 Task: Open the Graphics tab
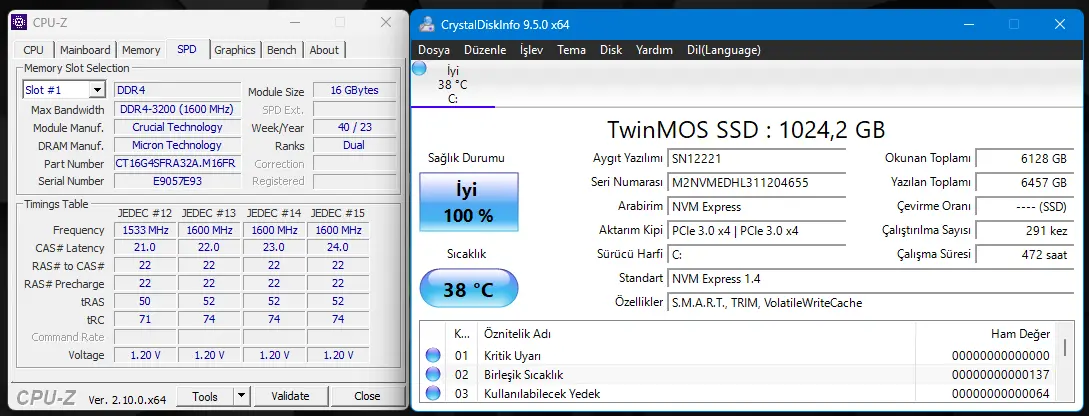235,50
